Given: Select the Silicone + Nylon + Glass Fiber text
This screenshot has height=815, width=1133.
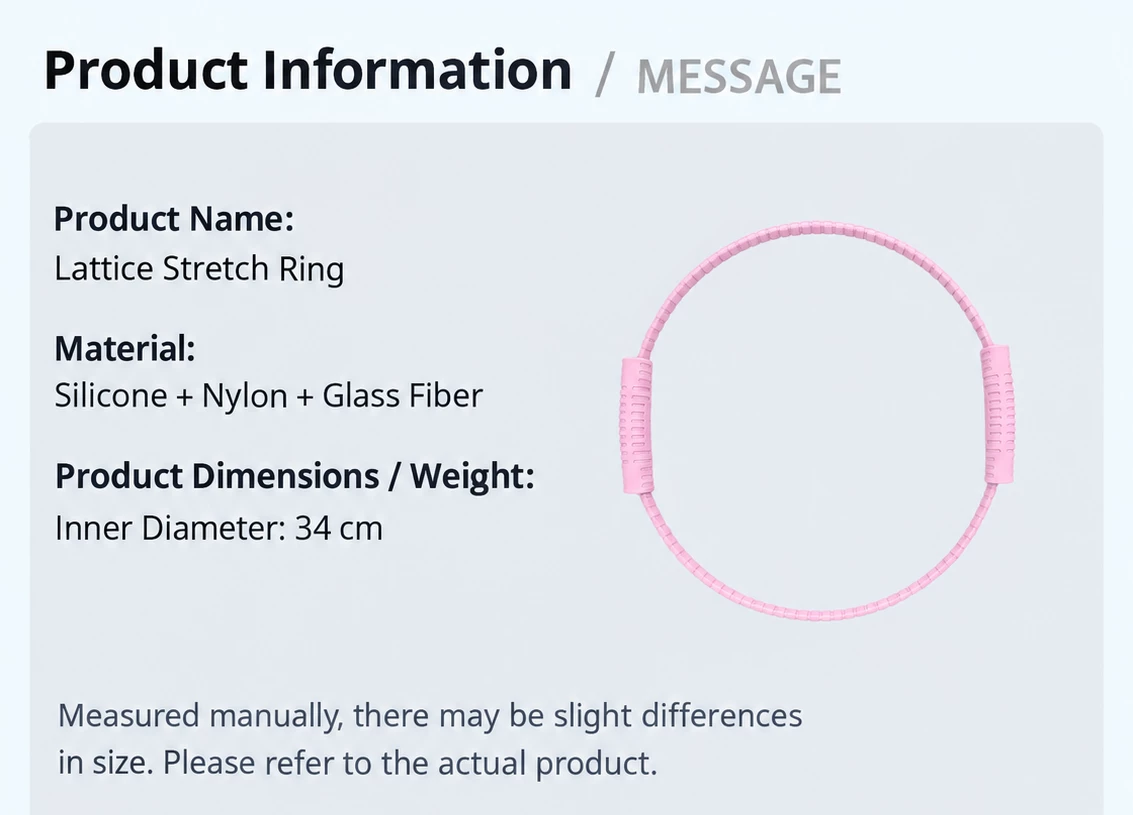Looking at the screenshot, I should click(269, 396).
